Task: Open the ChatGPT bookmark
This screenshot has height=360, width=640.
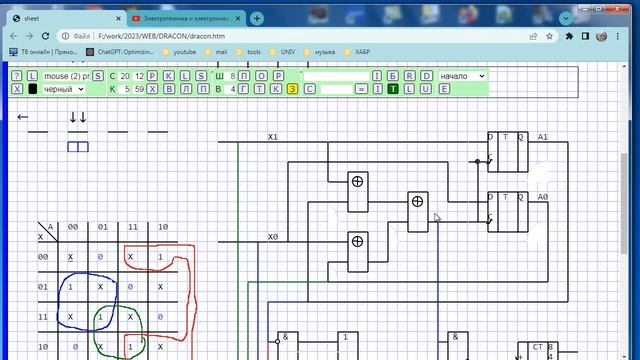Action: 120,52
